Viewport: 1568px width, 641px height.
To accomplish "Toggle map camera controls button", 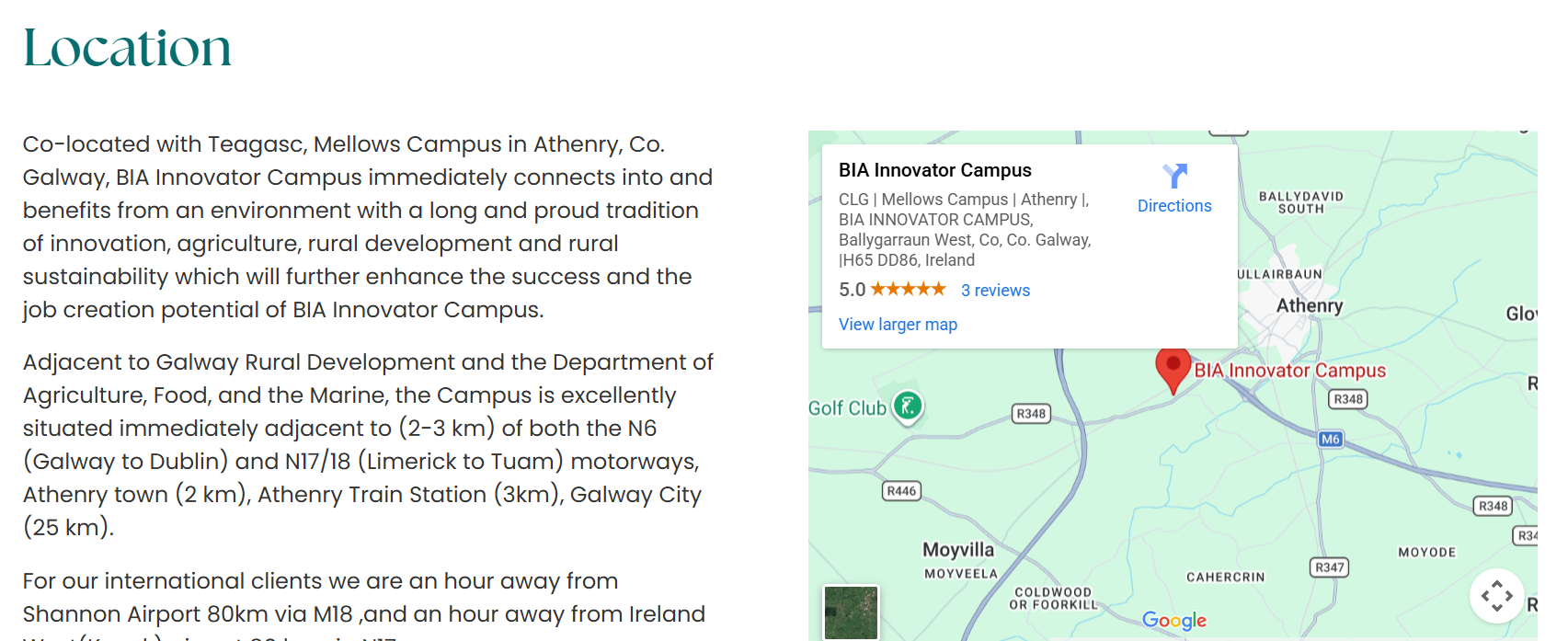I will coord(1496,596).
